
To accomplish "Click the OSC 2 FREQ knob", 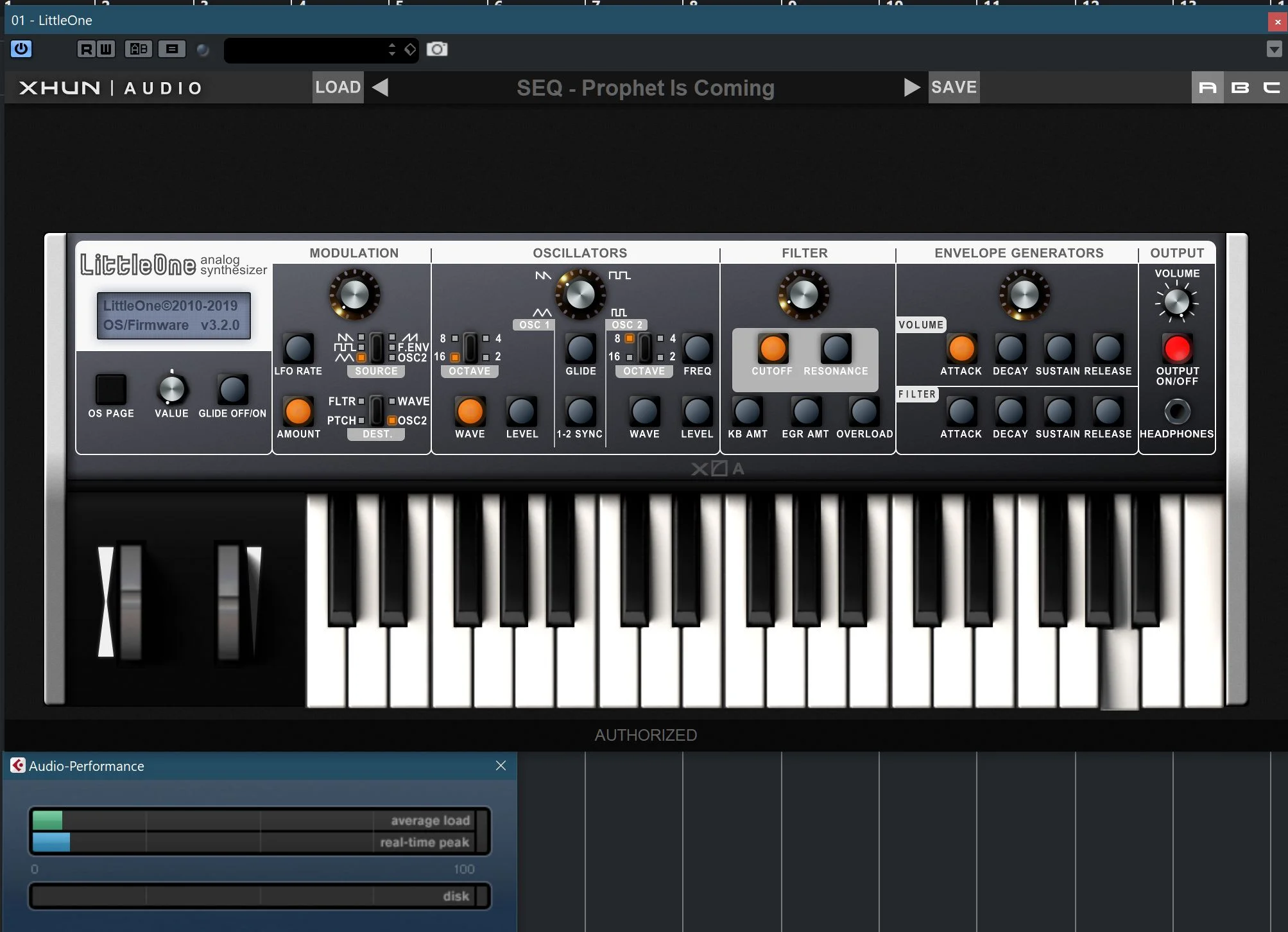I will pyautogui.click(x=698, y=349).
